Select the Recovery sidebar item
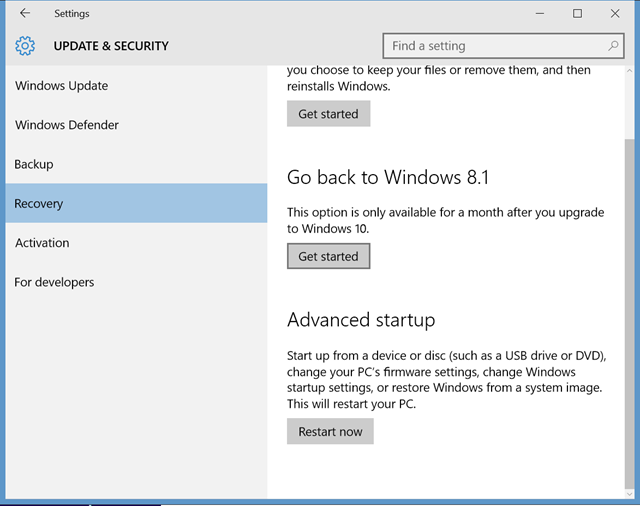Screen dimensions: 640x506 [x=136, y=203]
